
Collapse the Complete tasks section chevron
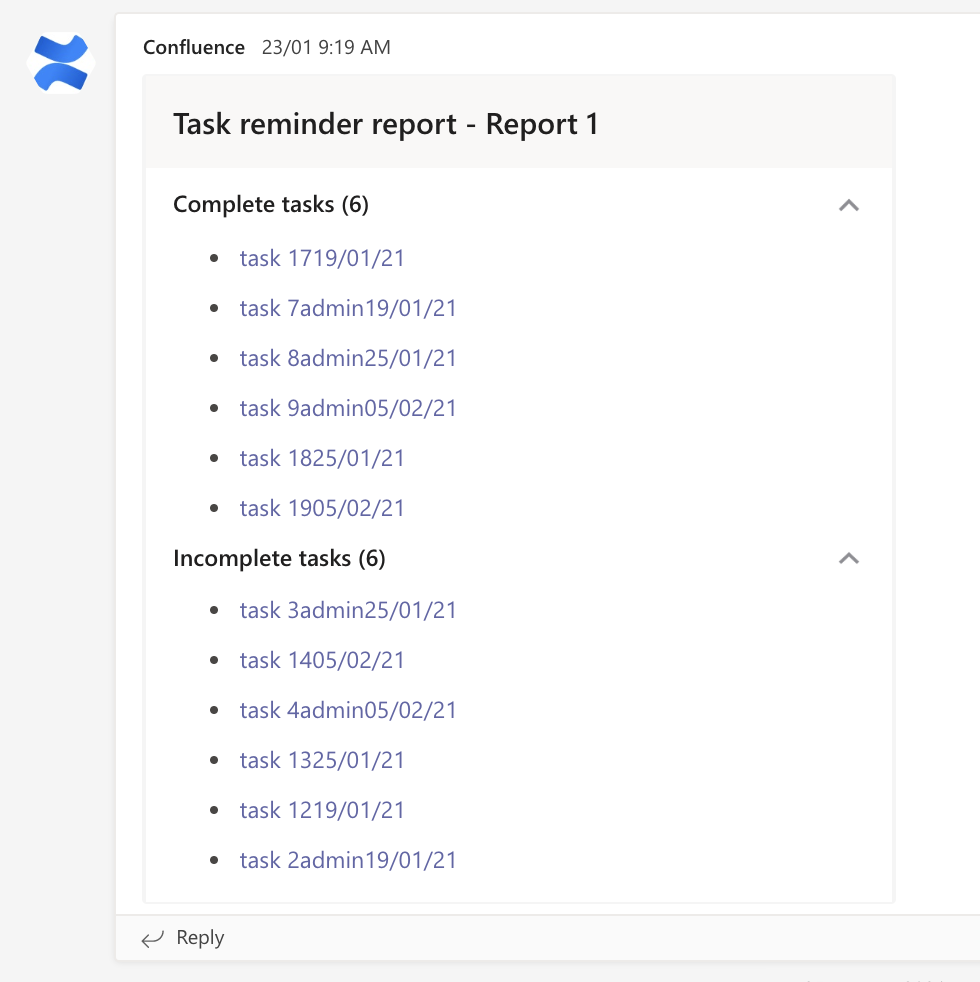[x=848, y=205]
